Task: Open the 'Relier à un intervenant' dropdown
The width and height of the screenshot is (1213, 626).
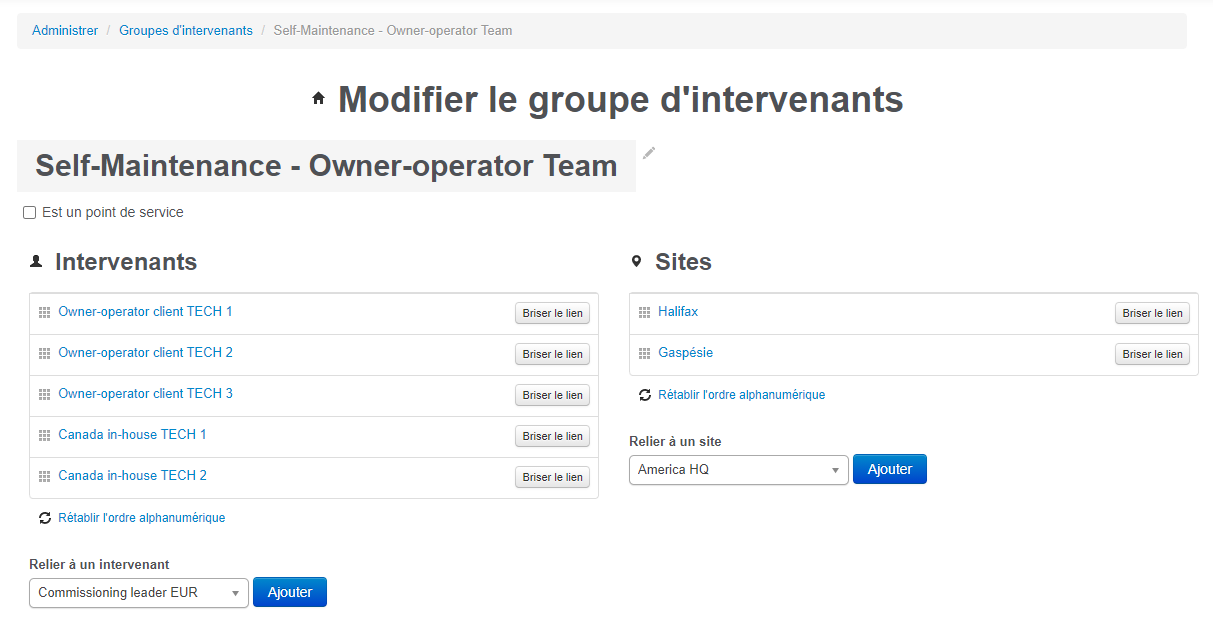Action: pyautogui.click(x=138, y=592)
